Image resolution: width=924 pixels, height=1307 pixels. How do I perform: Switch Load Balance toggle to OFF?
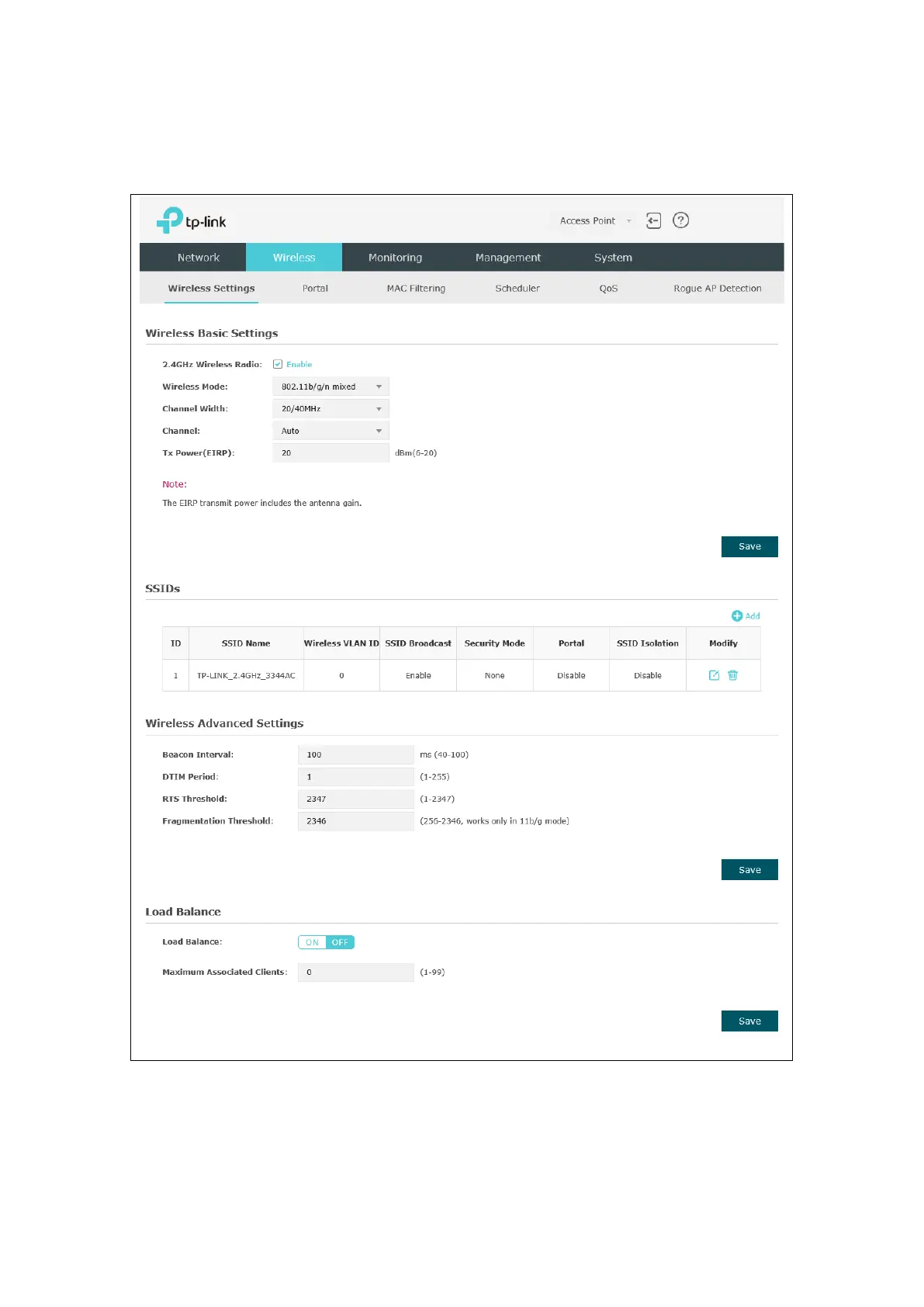pyautogui.click(x=340, y=942)
